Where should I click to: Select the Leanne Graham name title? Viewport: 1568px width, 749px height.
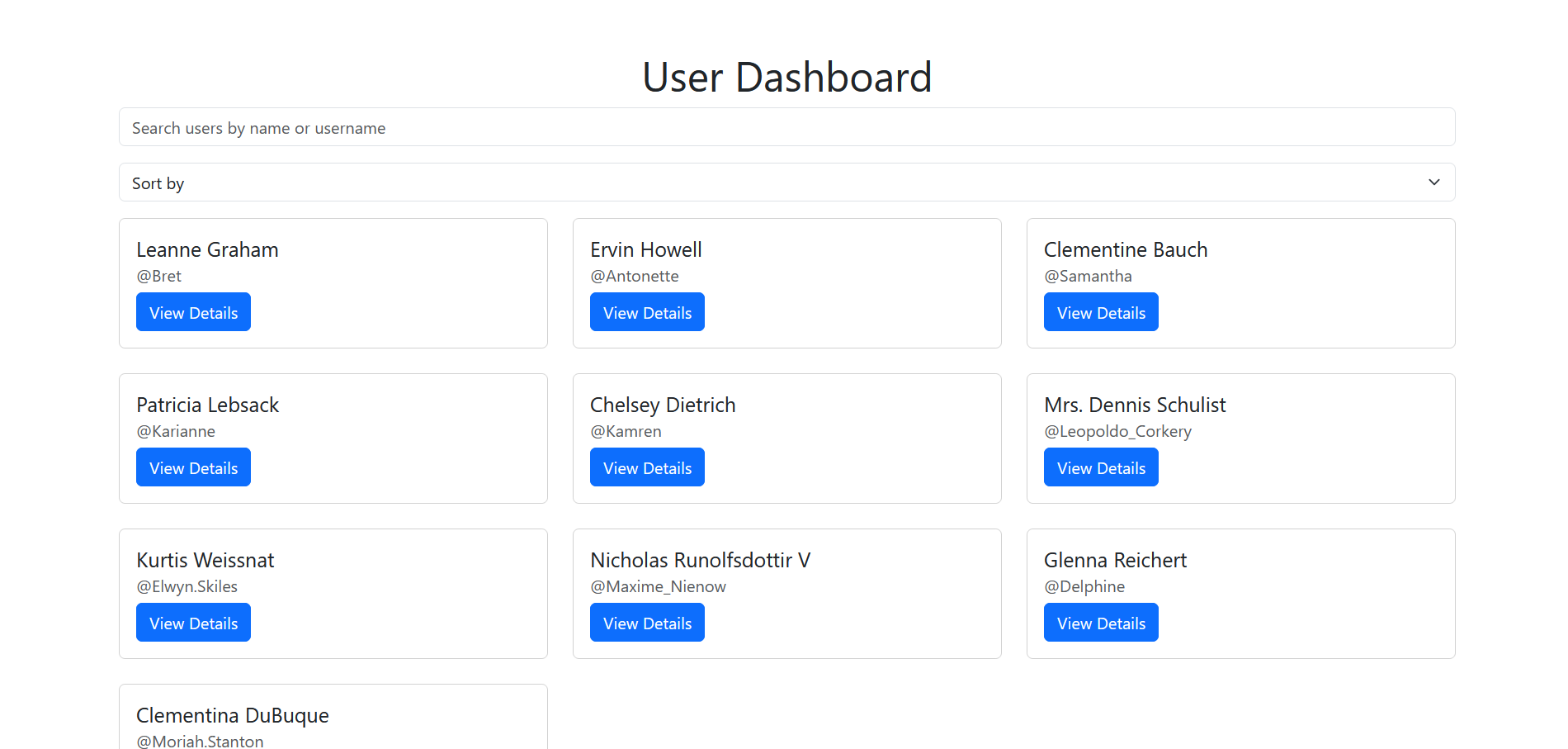pyautogui.click(x=207, y=249)
